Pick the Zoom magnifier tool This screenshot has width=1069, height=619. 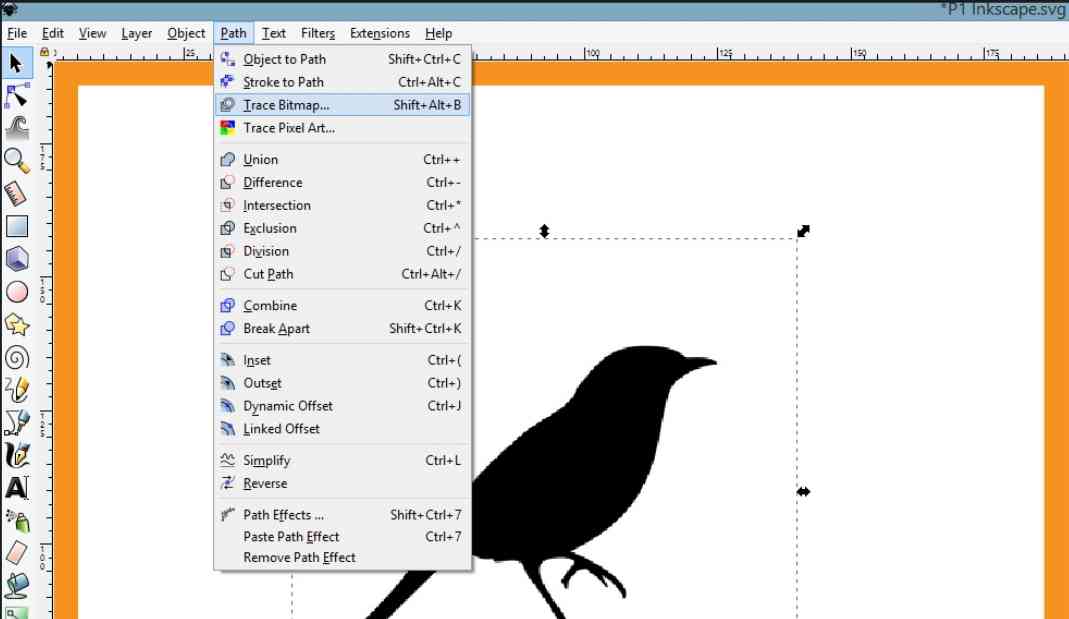click(15, 160)
